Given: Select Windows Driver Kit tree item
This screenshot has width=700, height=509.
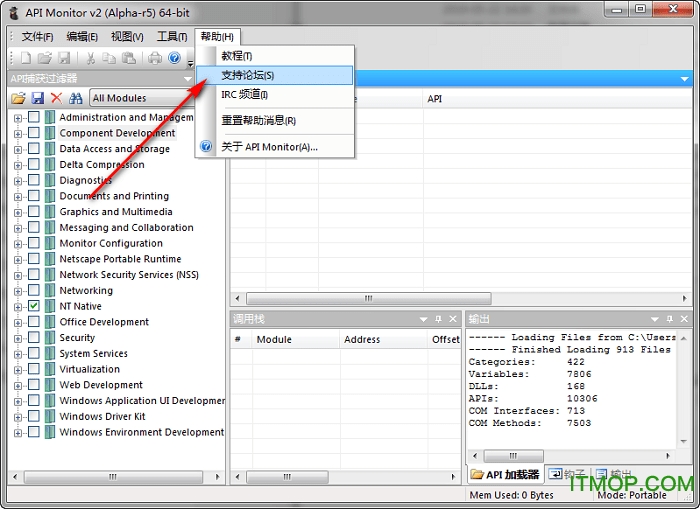Looking at the screenshot, I should (x=102, y=416).
